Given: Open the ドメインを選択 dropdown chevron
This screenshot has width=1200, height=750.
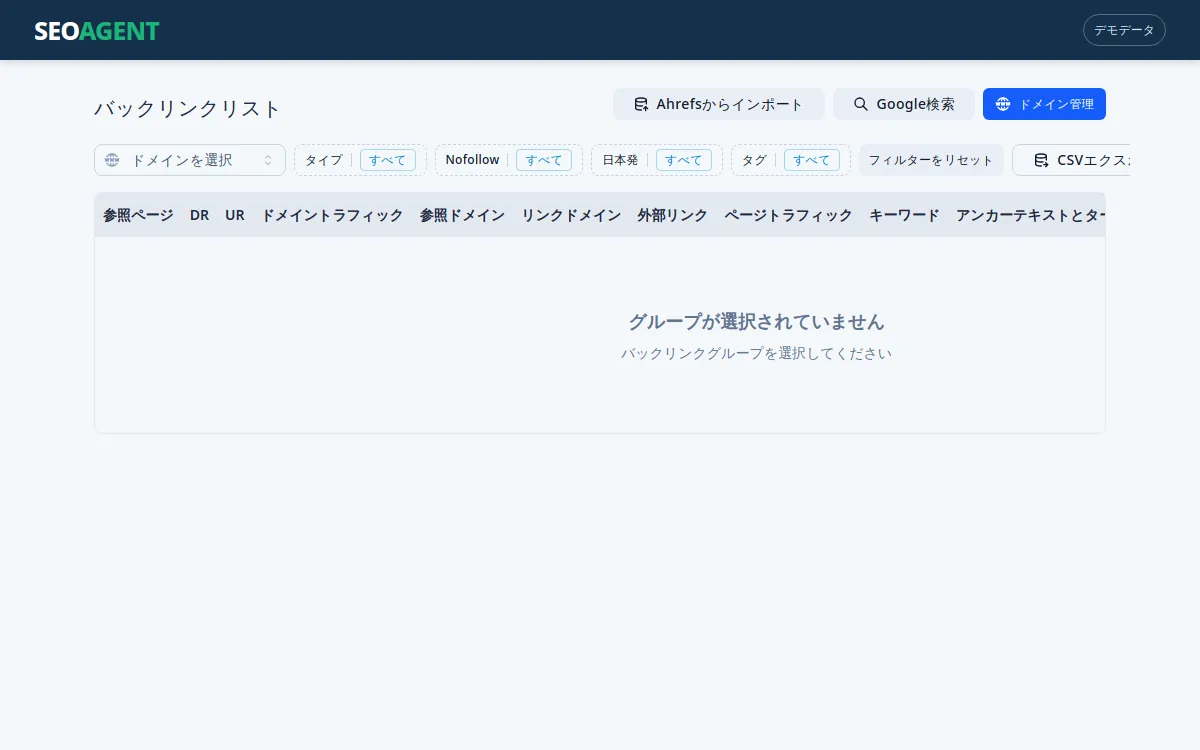Looking at the screenshot, I should tap(268, 160).
